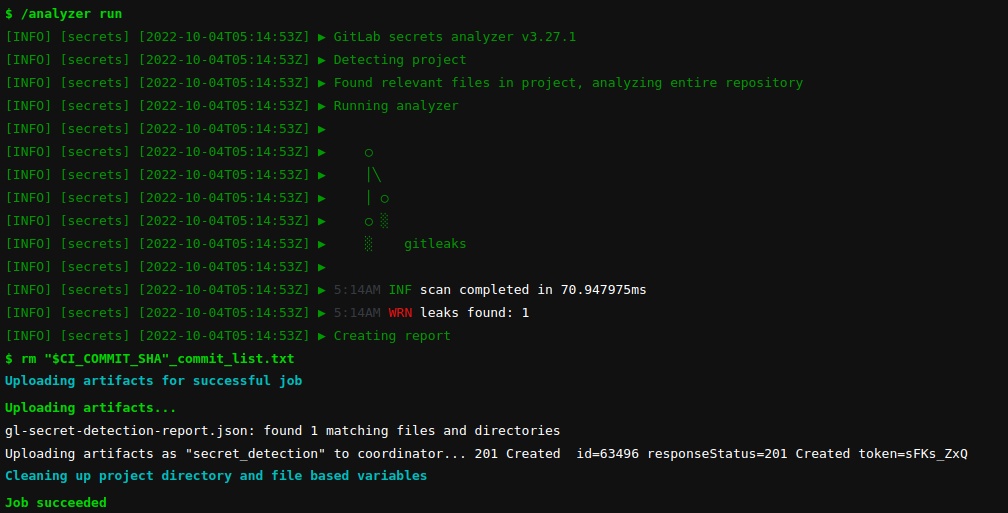Image resolution: width=1008 pixels, height=513 pixels.
Task: Select the "GitLab secrets analyzer v3.27.1" text
Action: click(x=454, y=37)
